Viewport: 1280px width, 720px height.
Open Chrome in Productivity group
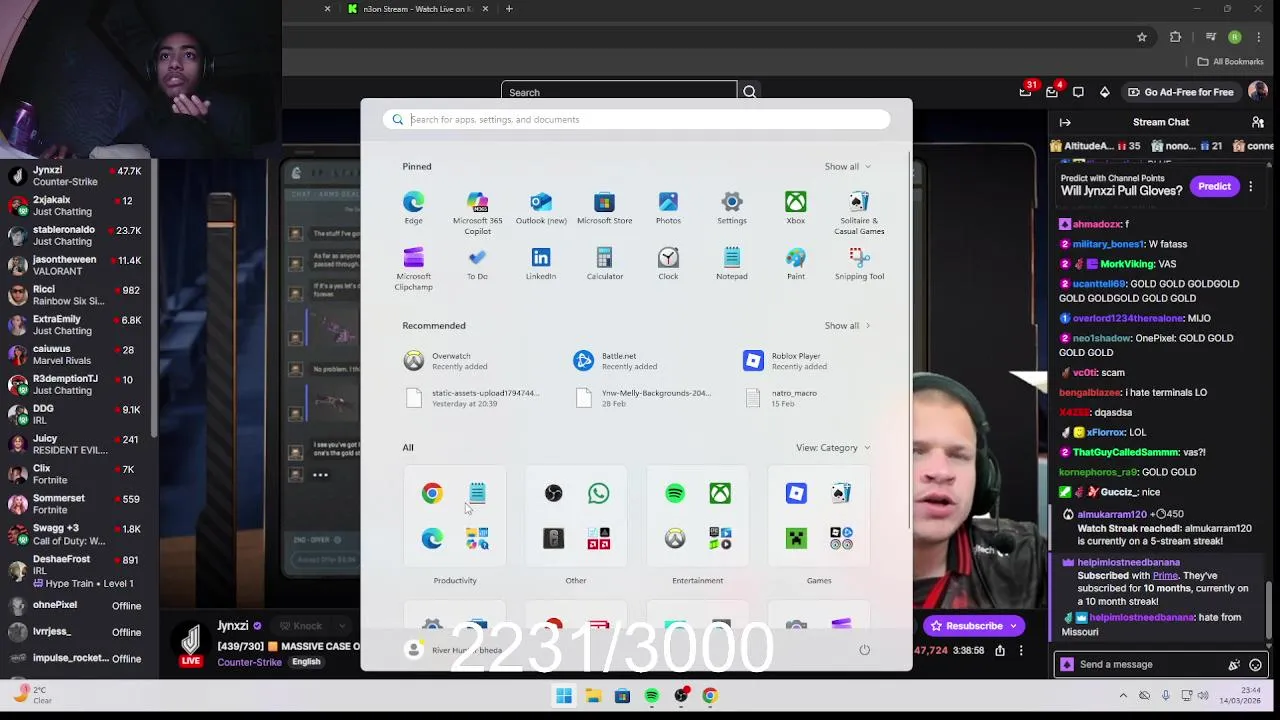tap(432, 493)
